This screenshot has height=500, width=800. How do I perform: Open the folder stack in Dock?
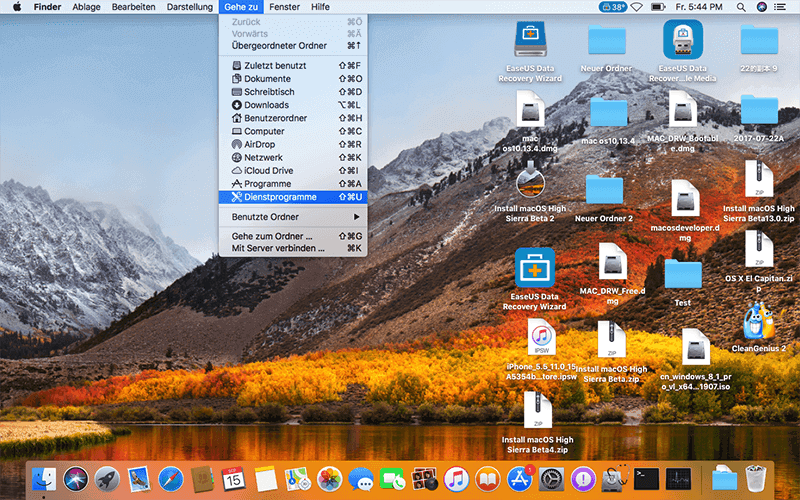coord(724,479)
